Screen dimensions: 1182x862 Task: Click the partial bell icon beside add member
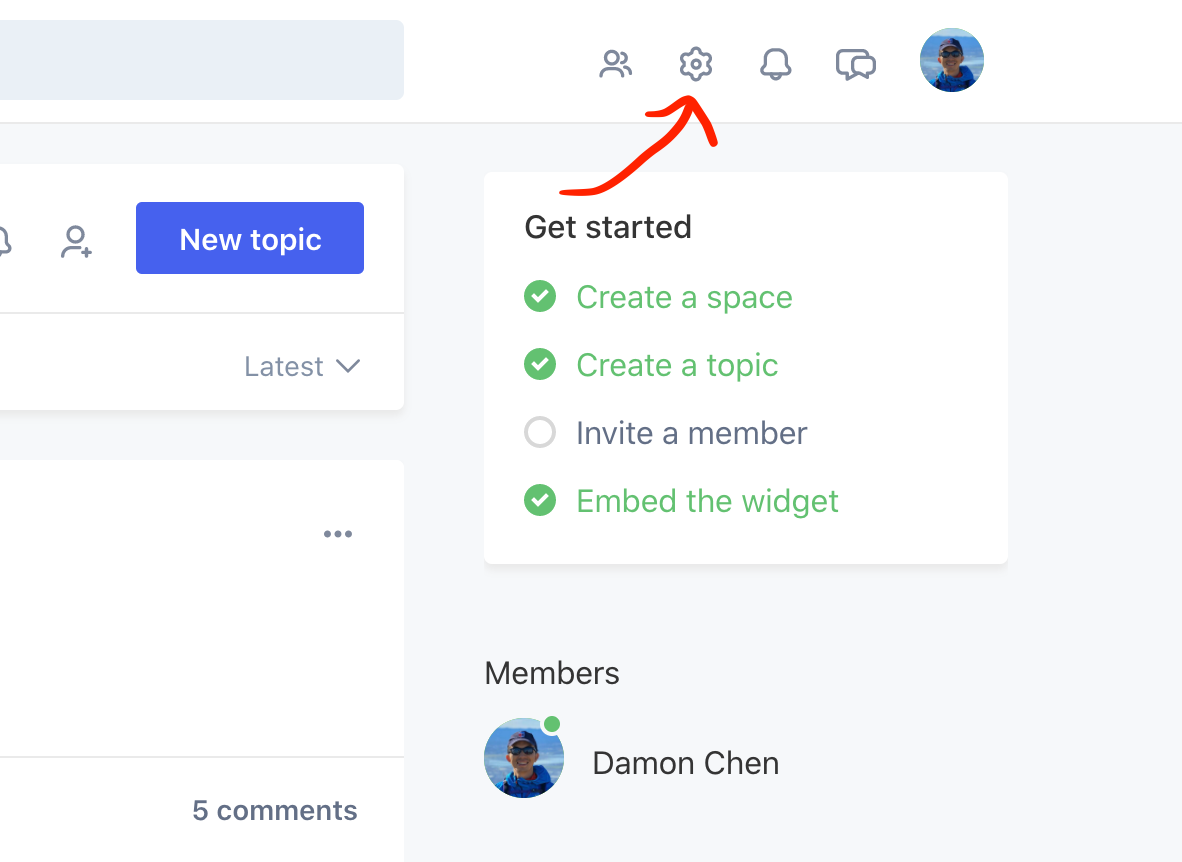(4, 241)
